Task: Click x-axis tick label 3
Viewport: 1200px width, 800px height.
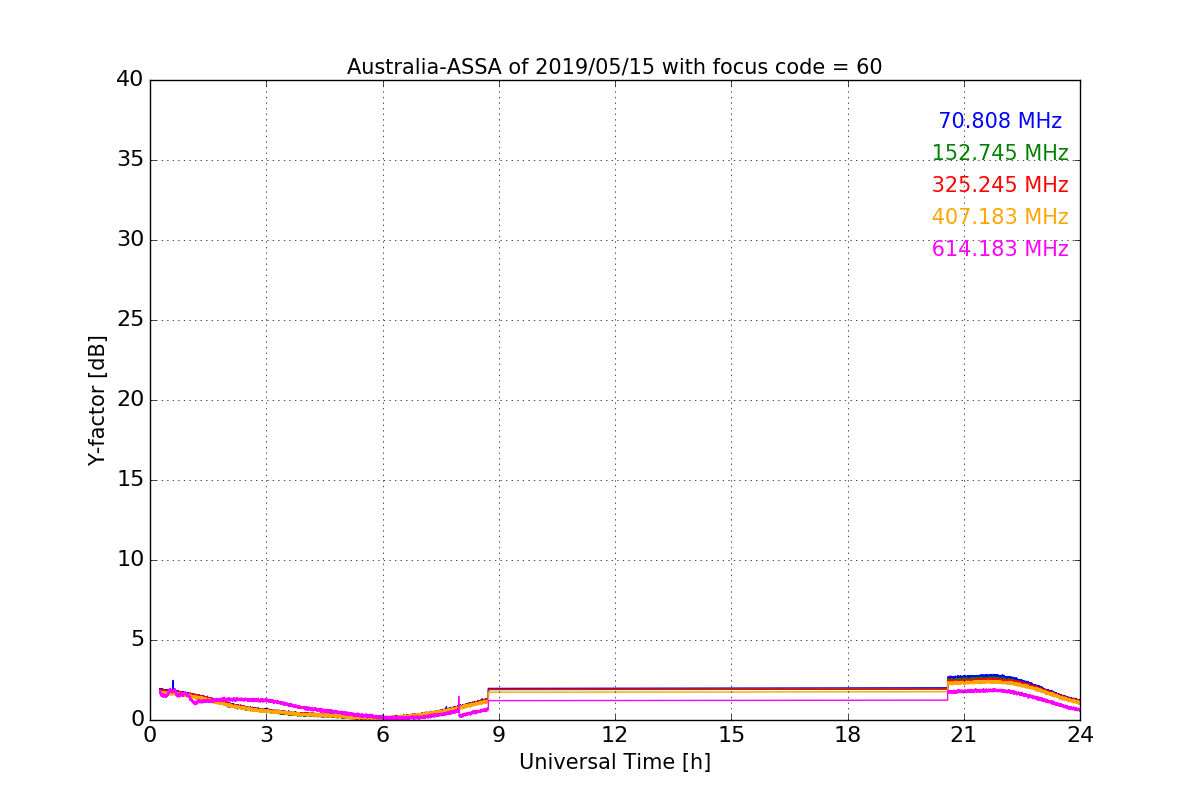Action: coord(266,734)
